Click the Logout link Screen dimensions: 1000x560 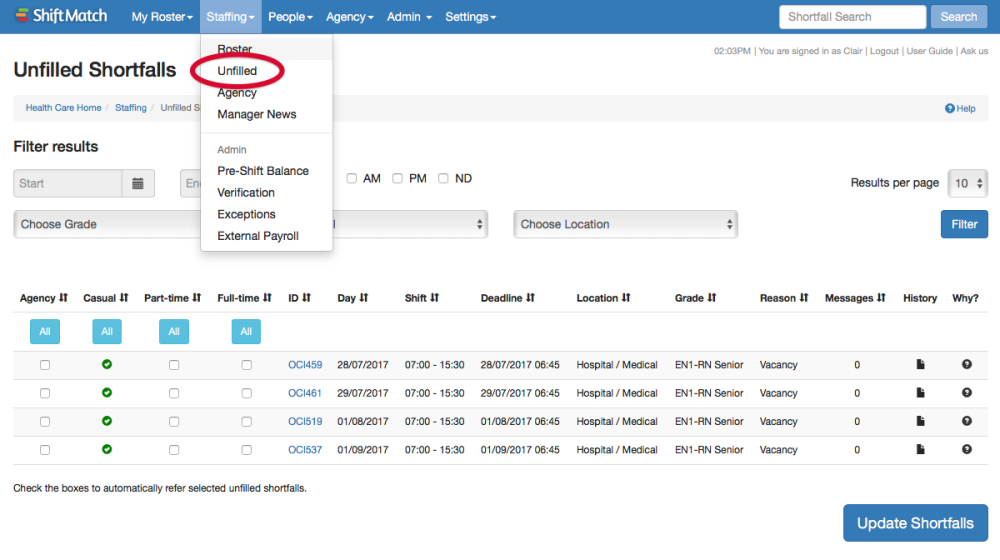884,51
